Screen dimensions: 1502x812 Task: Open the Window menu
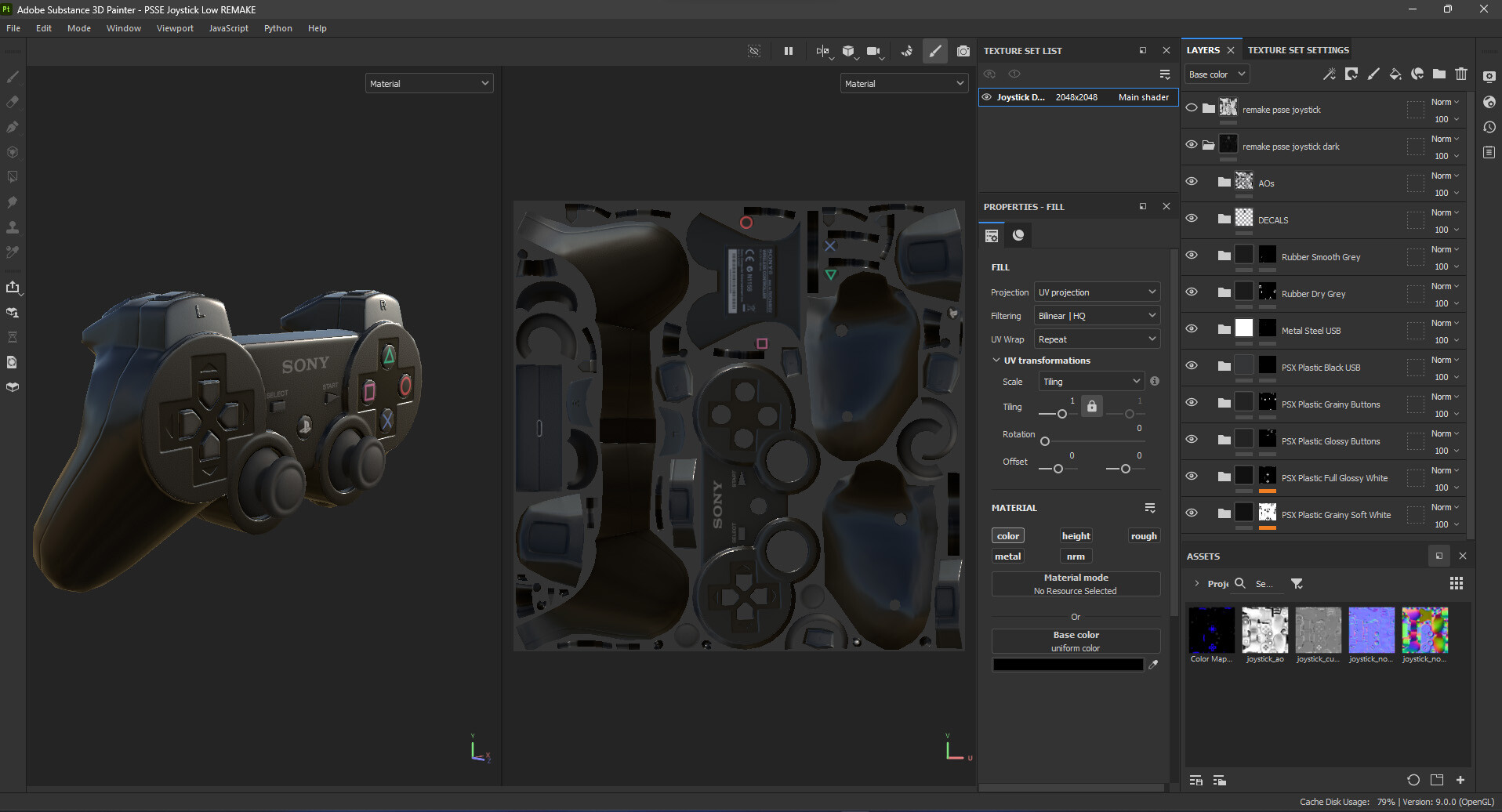click(x=123, y=27)
